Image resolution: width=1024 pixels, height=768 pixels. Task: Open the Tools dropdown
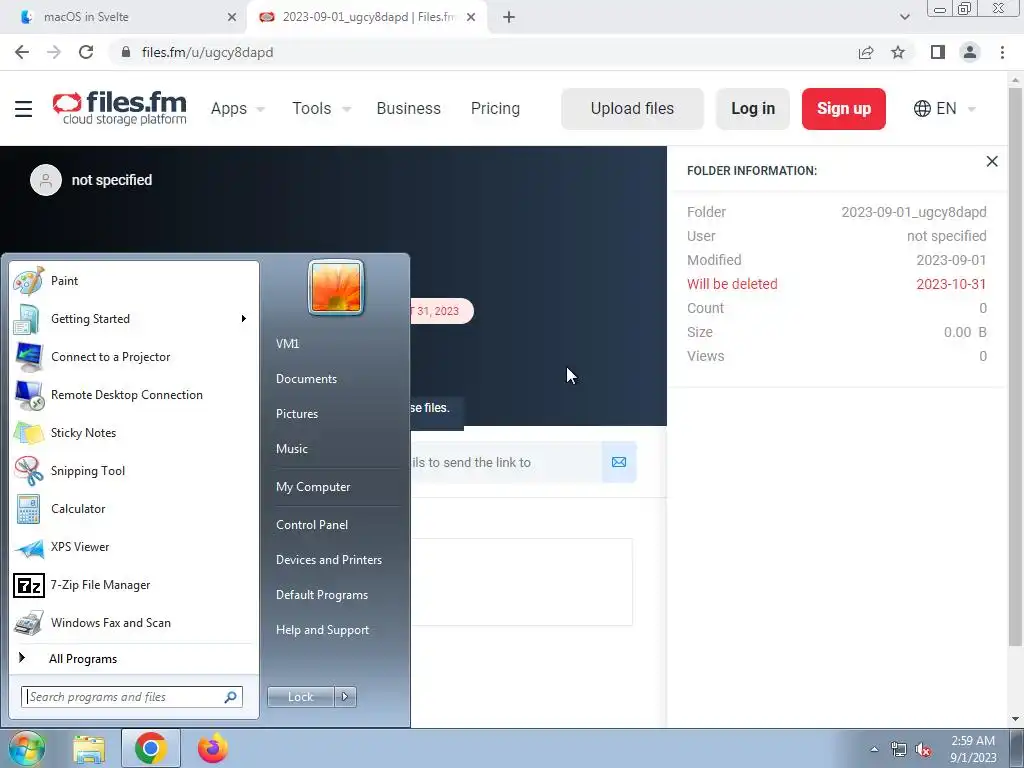pyautogui.click(x=321, y=108)
